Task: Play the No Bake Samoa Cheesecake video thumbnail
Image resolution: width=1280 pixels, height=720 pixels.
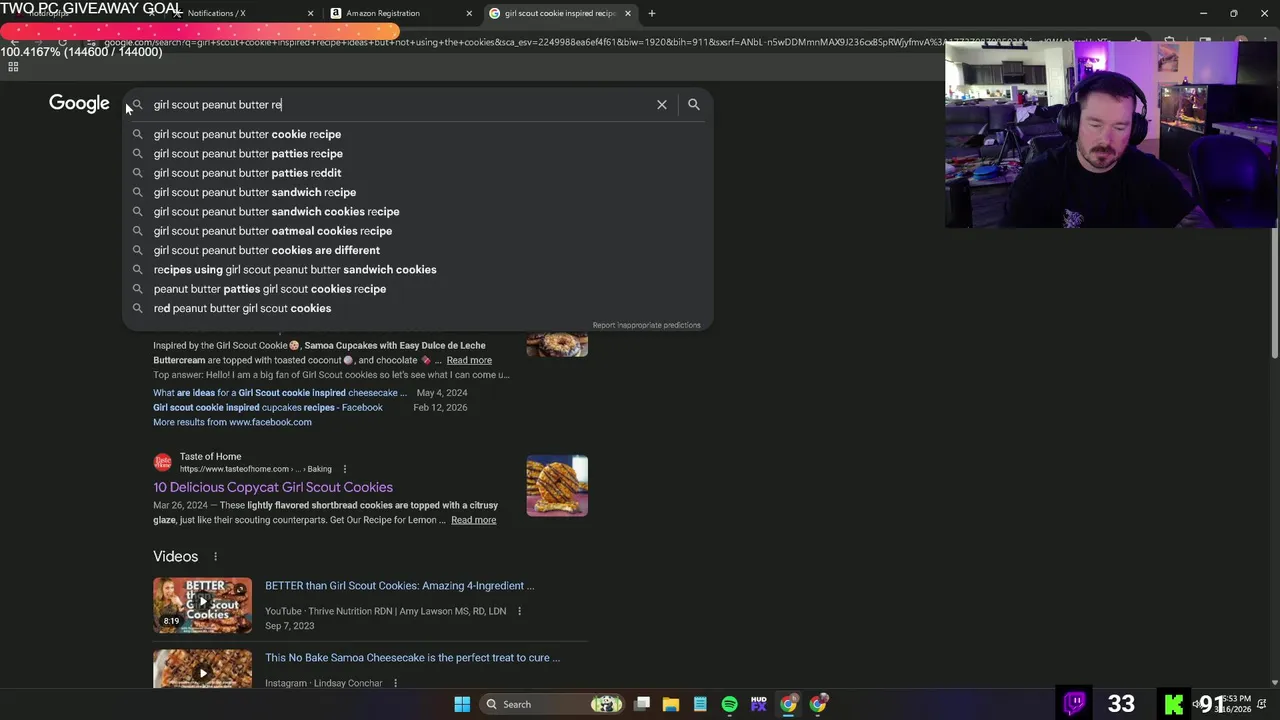Action: tap(202, 669)
